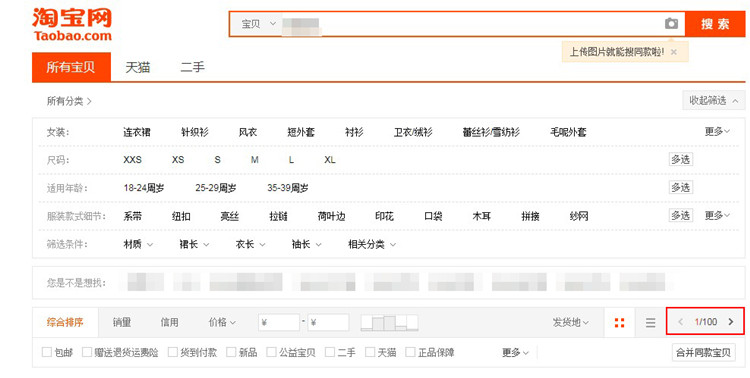
Task: Choose the 毛呢外套 category
Action: [568, 132]
